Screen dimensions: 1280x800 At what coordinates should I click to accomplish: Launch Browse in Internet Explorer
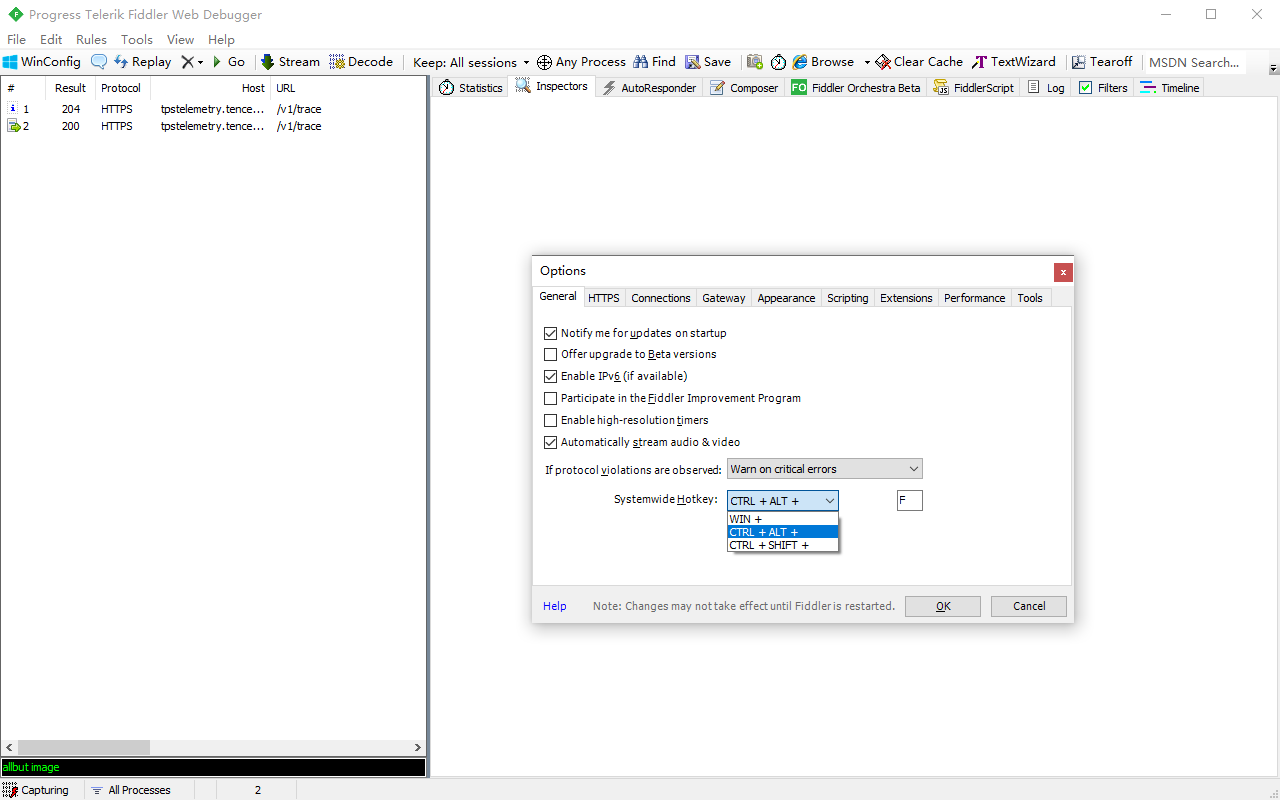(823, 62)
